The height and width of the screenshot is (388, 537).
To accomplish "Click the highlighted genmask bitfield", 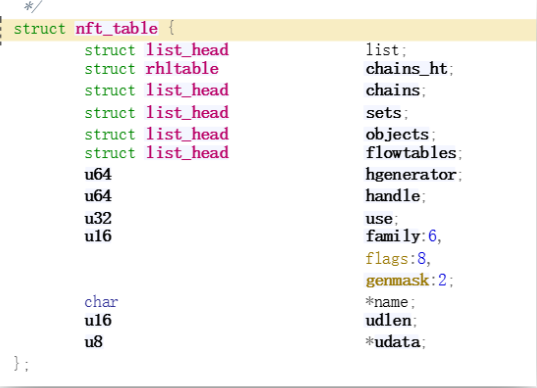I will point(397,280).
